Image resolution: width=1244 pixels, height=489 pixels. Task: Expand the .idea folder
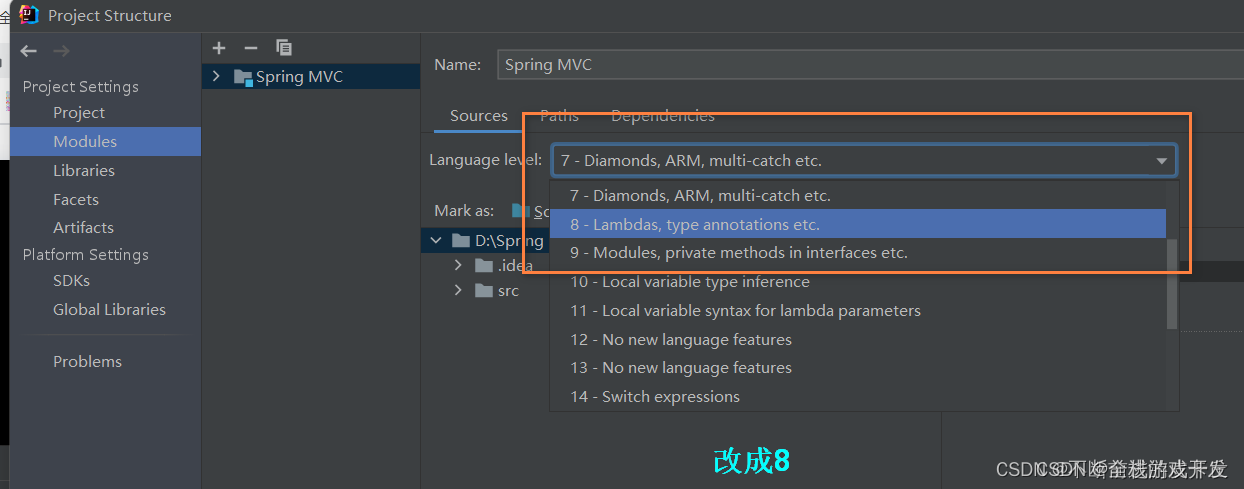click(x=458, y=265)
